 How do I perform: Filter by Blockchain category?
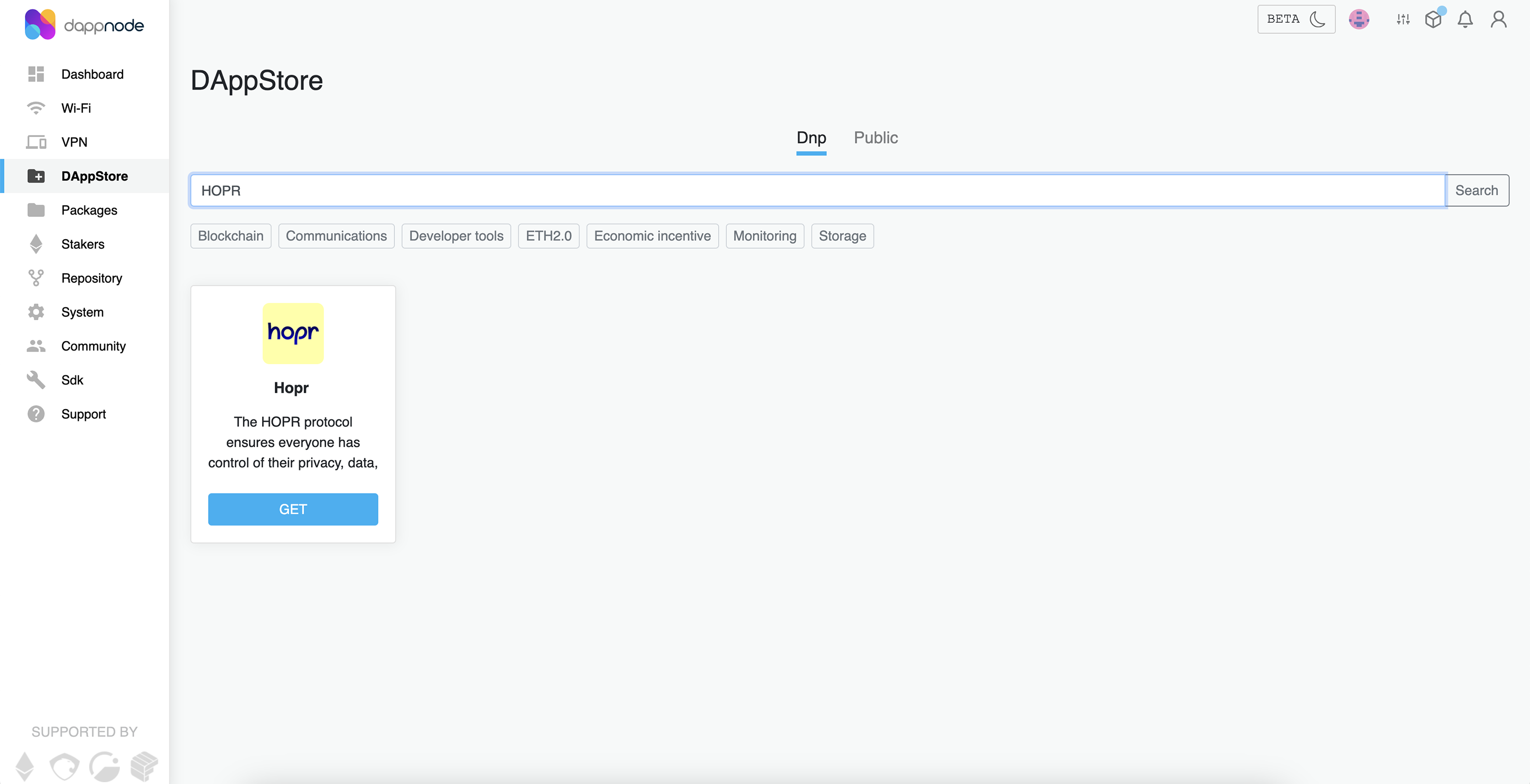click(x=230, y=236)
